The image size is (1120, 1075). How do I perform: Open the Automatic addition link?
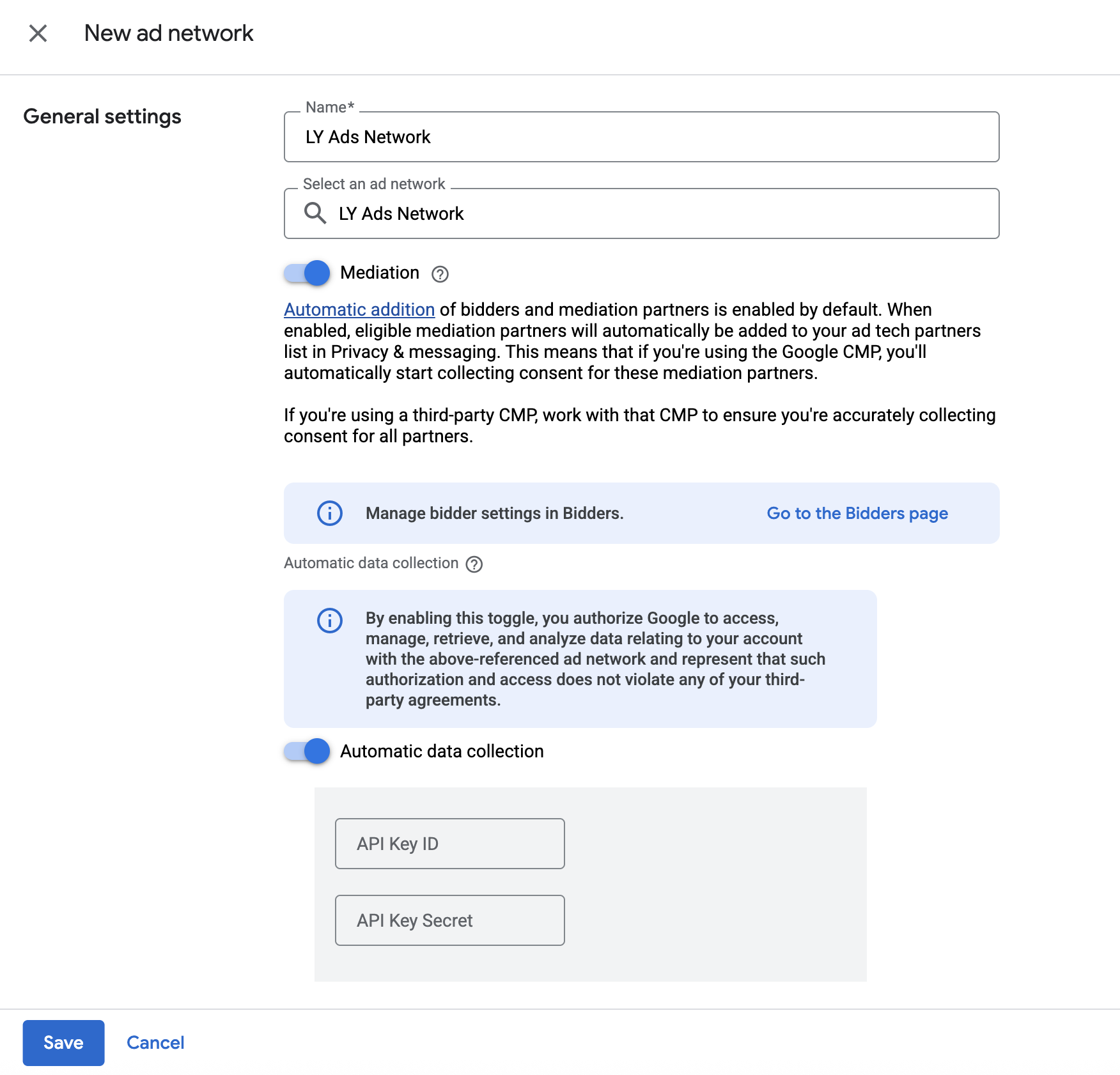tap(359, 309)
